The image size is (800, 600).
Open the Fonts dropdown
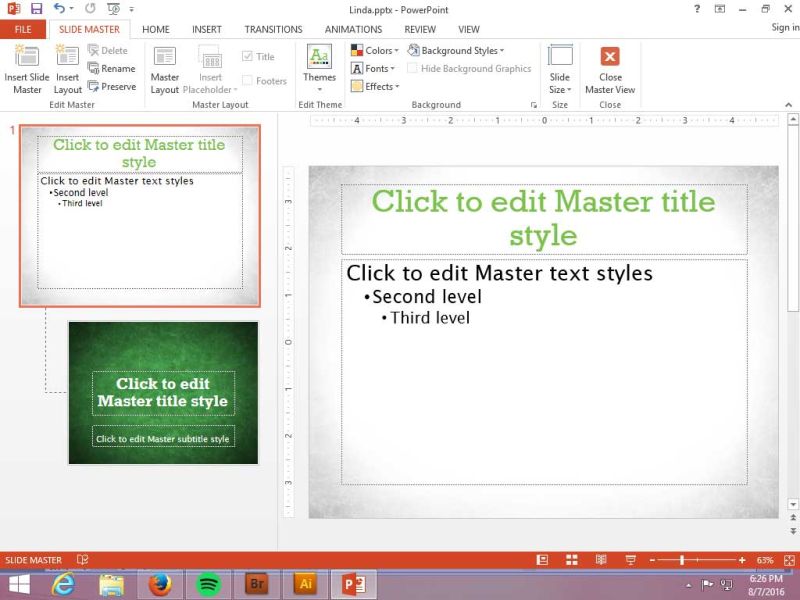tap(375, 69)
